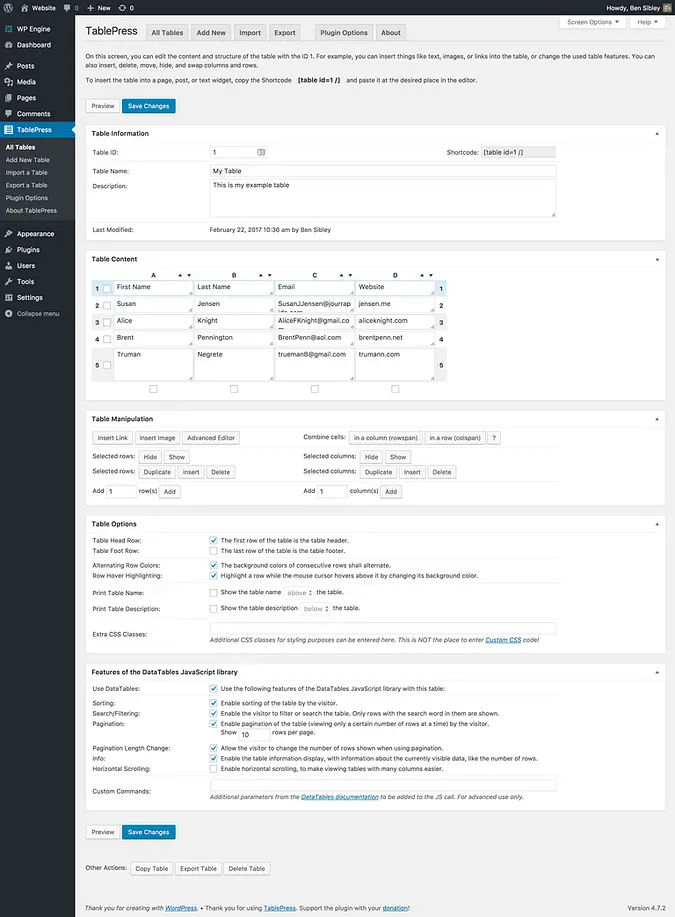Viewport: 675px width, 917px height.
Task: Enable Print Table Name checkbox
Action: pyautogui.click(x=213, y=593)
